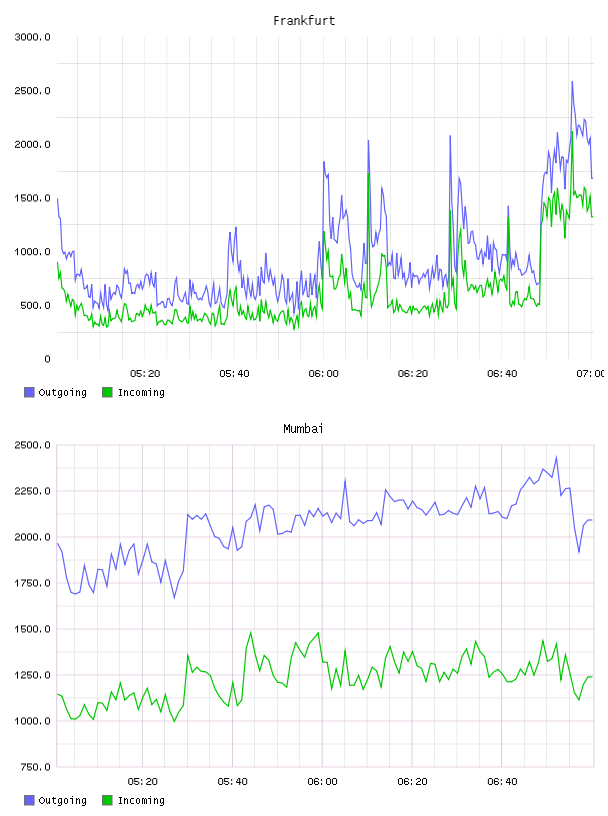Click the 06:40 time label on Frankfurt
Viewport: 608px width, 816px height.
(x=502, y=373)
